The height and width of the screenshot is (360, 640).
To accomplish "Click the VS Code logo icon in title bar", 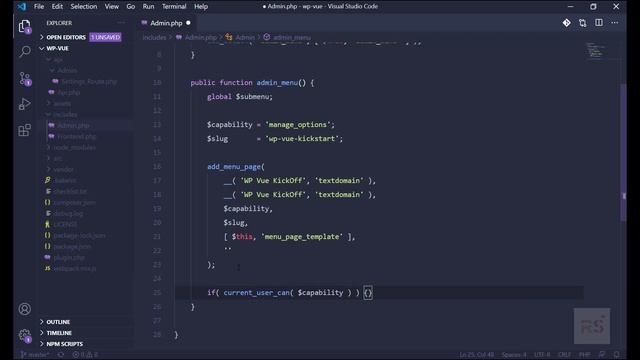I will pyautogui.click(x=22, y=6).
